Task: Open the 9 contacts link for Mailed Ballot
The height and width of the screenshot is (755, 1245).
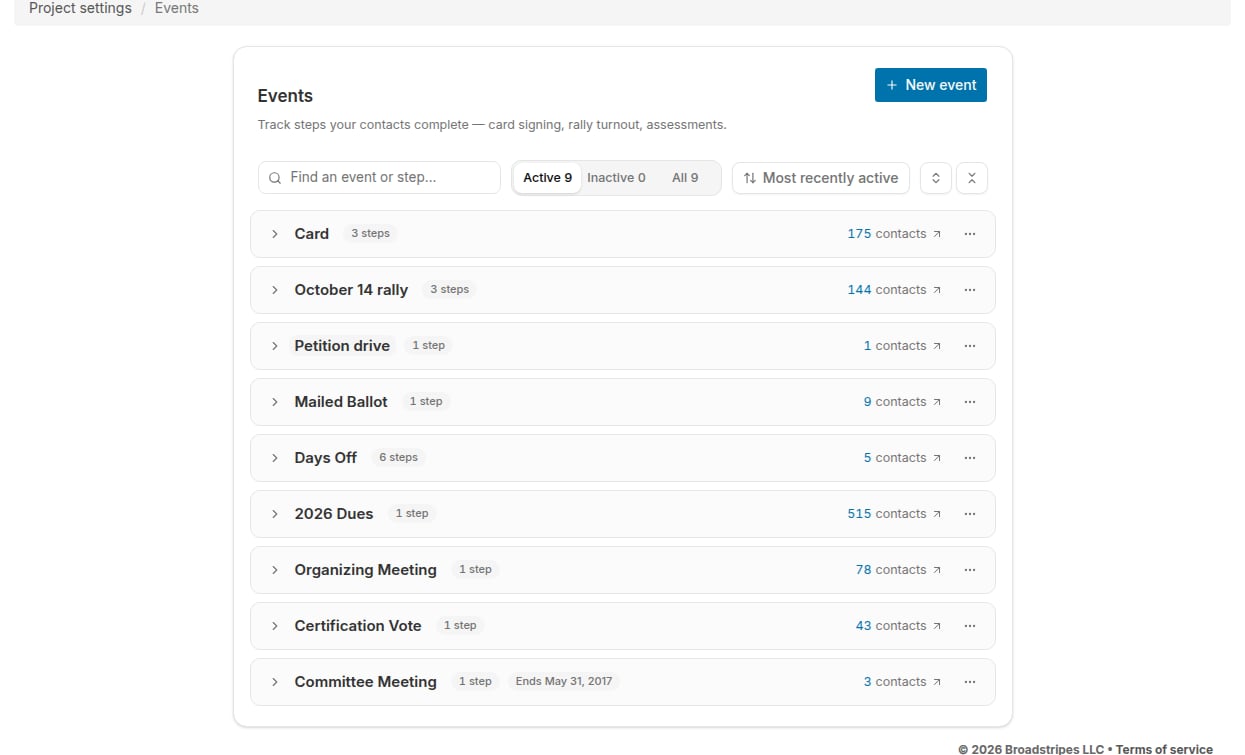Action: click(x=902, y=402)
